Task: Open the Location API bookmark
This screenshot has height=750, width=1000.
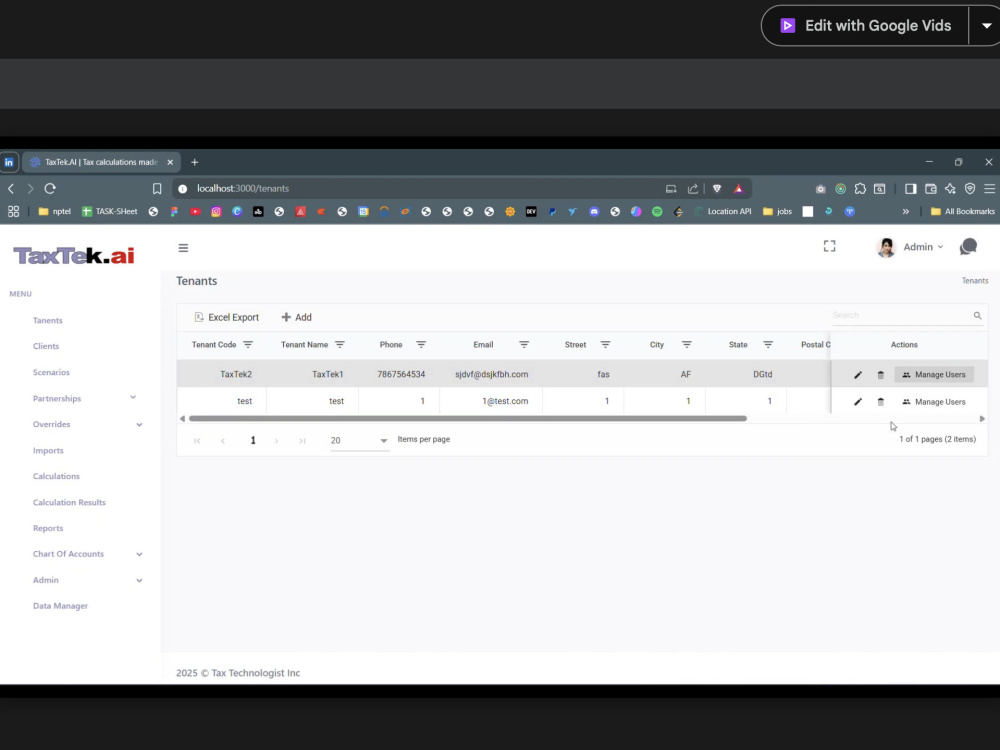Action: tap(723, 211)
